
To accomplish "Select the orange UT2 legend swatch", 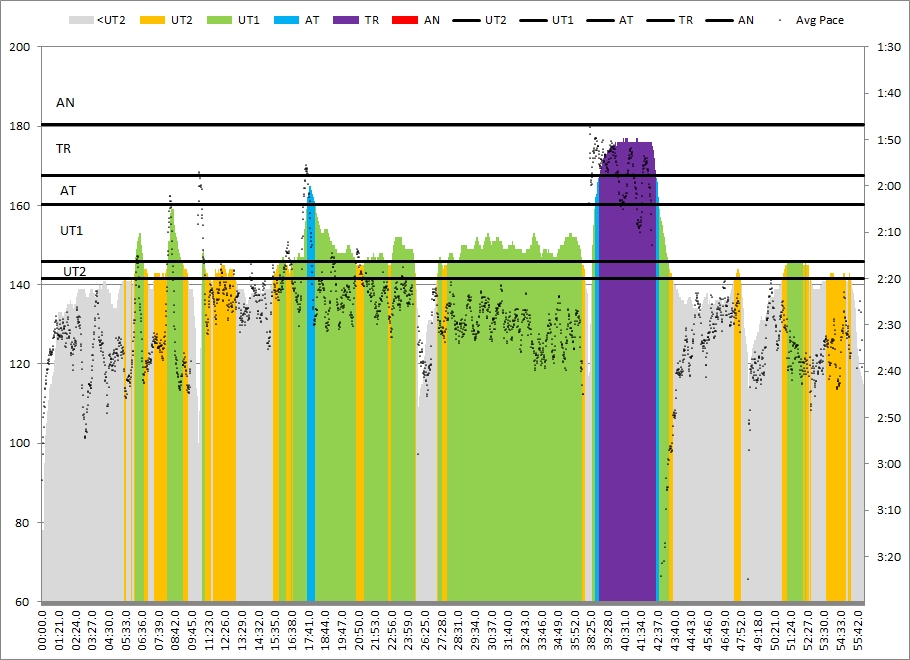I will click(152, 20).
